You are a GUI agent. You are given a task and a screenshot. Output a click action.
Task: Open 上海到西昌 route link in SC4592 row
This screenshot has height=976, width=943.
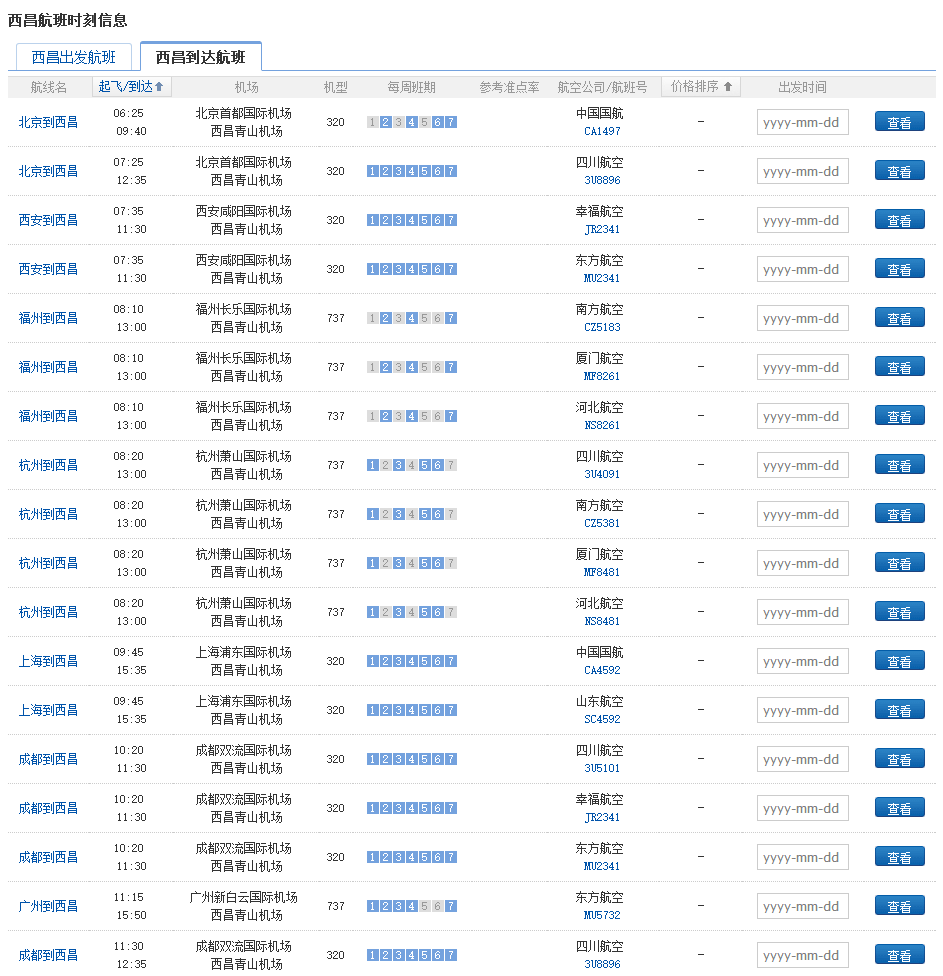(48, 710)
